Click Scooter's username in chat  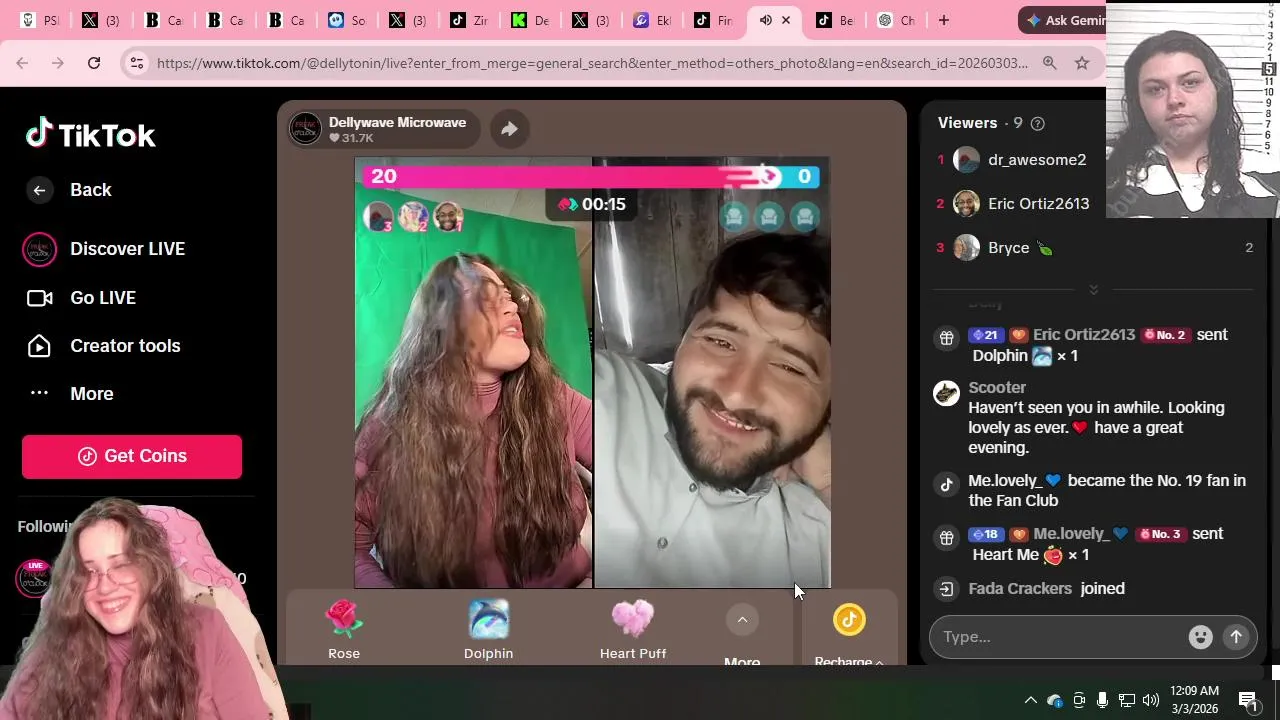(997, 388)
